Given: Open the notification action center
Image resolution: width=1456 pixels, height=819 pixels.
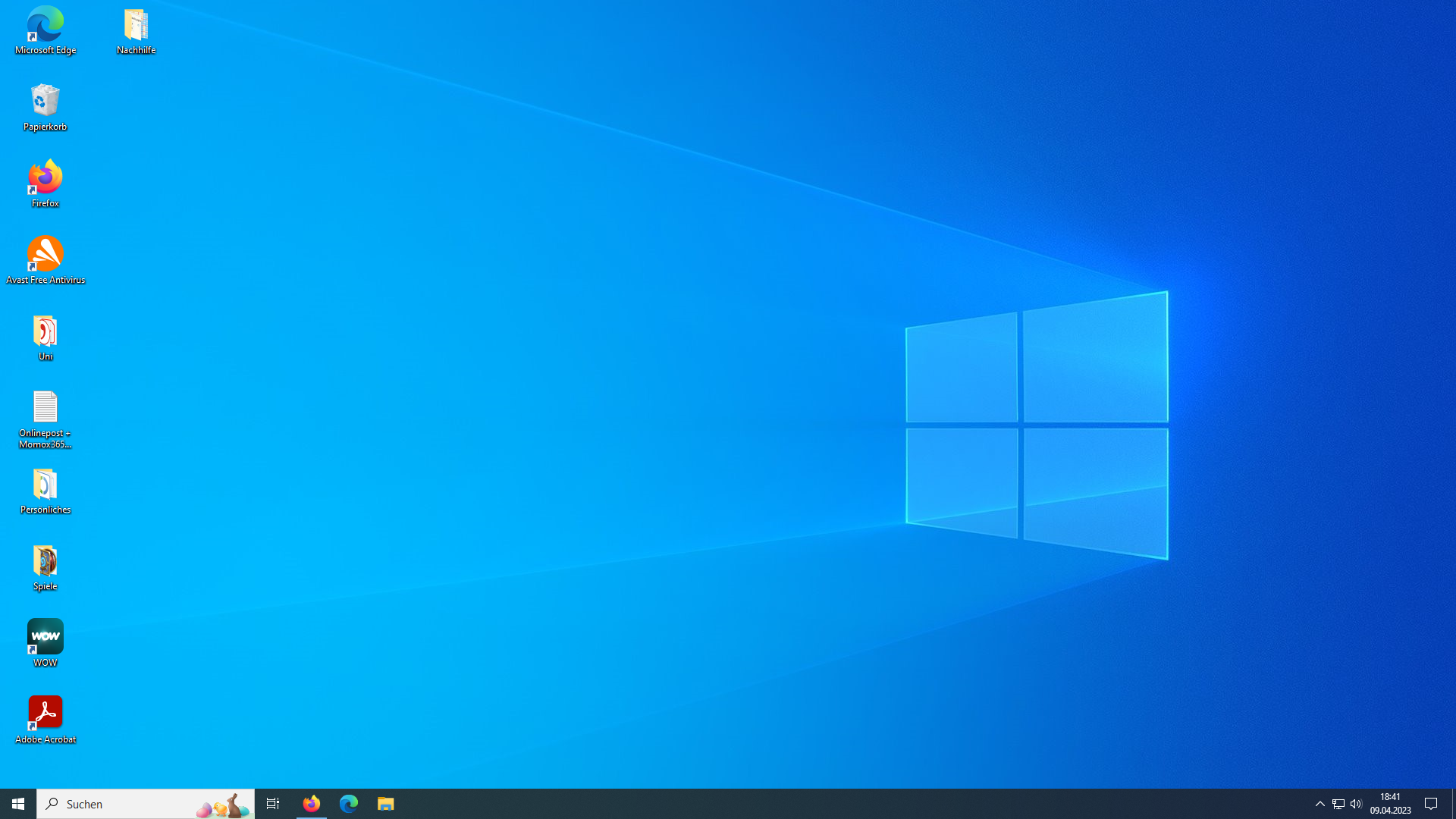Looking at the screenshot, I should 1432,804.
